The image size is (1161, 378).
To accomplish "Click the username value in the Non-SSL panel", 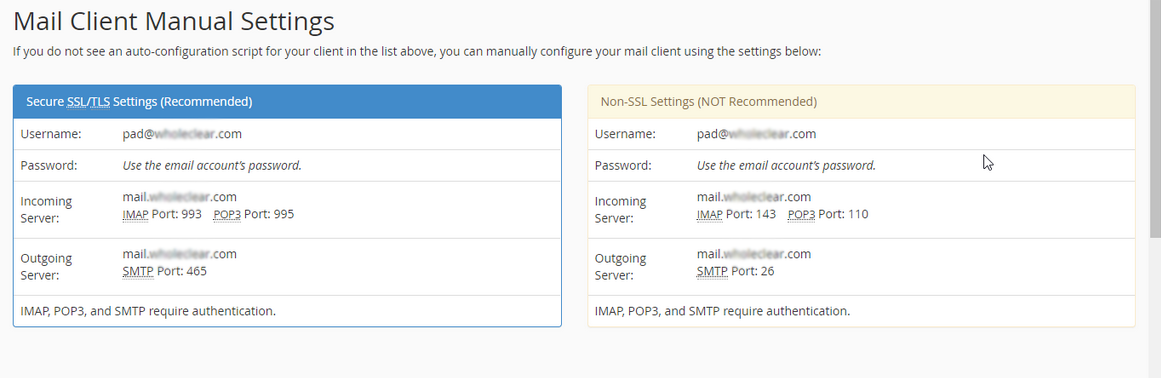I will click(757, 135).
